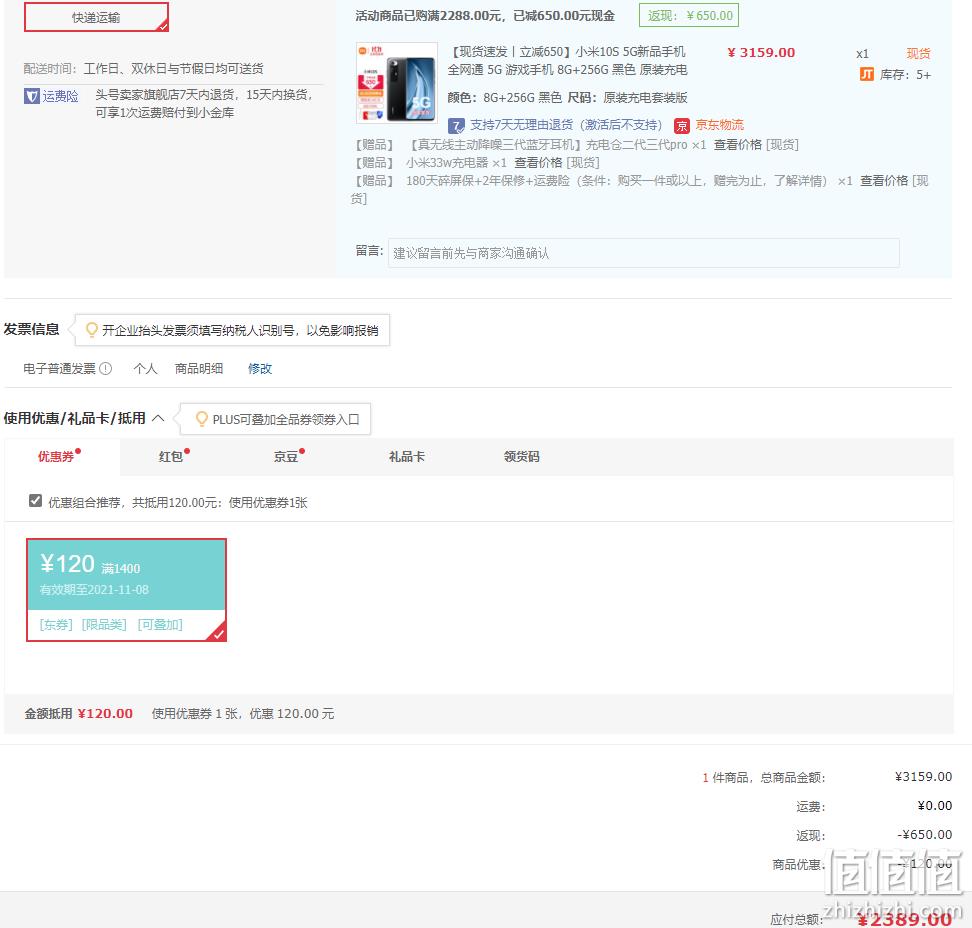This screenshot has width=972, height=928.
Task: Select the 快递运输 delivery option
Action: [96, 17]
